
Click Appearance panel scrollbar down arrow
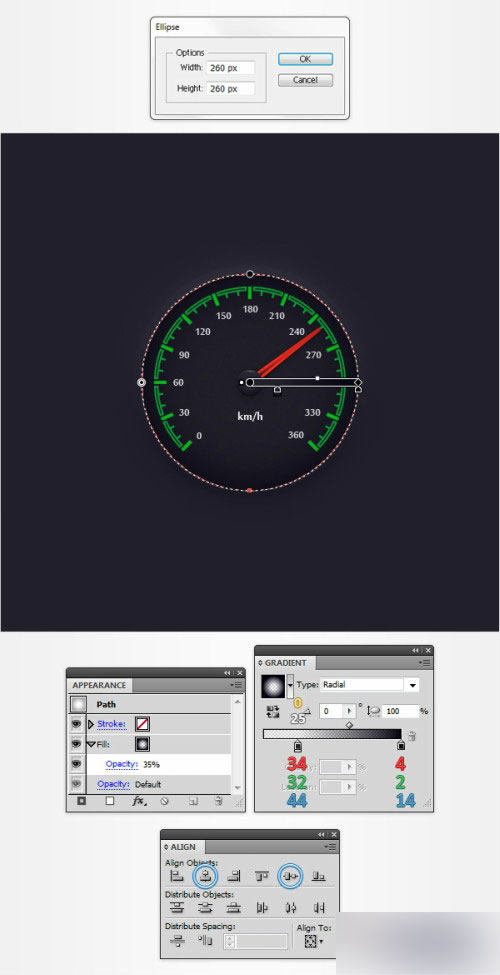pyautogui.click(x=236, y=788)
